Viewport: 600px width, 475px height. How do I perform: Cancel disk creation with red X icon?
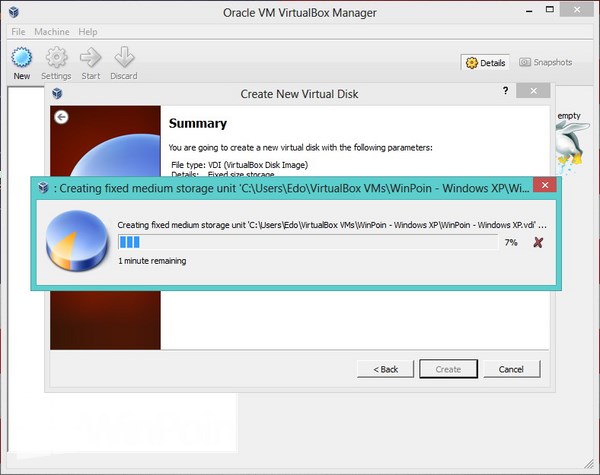coord(538,242)
